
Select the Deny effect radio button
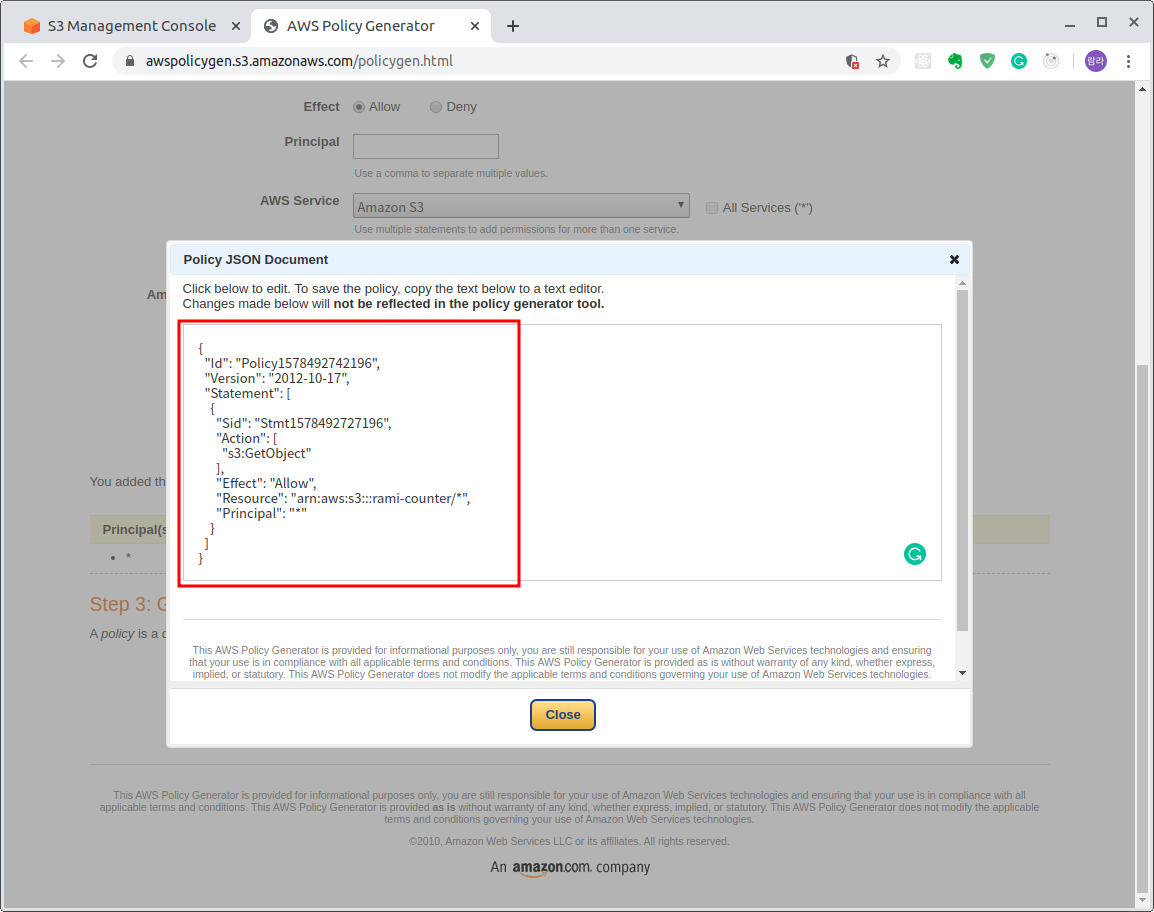point(436,107)
